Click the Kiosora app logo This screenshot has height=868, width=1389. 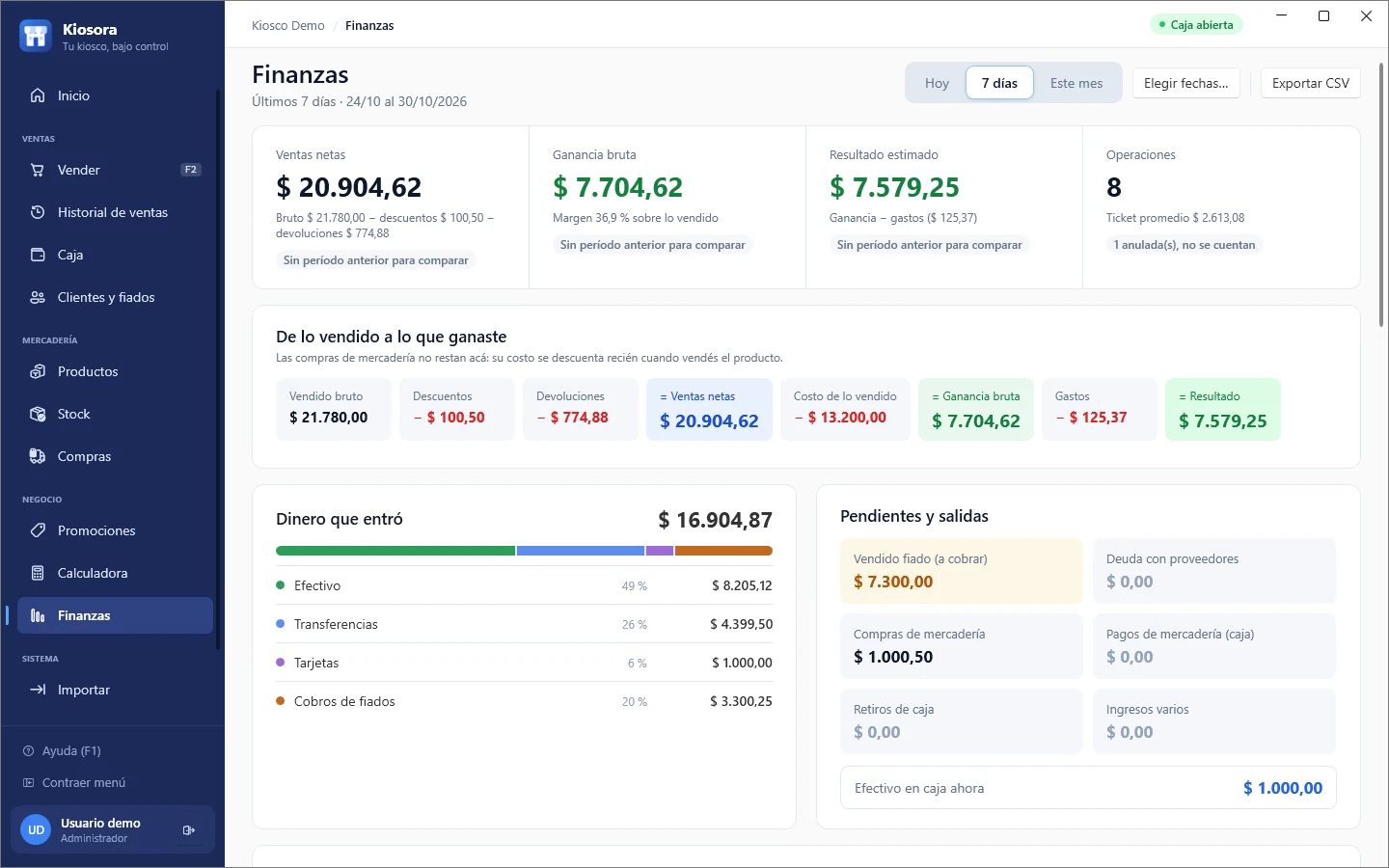[x=36, y=36]
